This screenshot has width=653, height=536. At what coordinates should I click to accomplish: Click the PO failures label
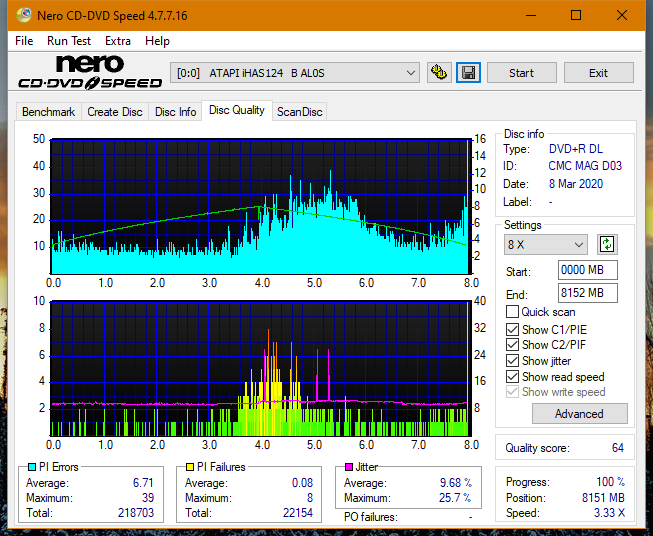tap(371, 517)
